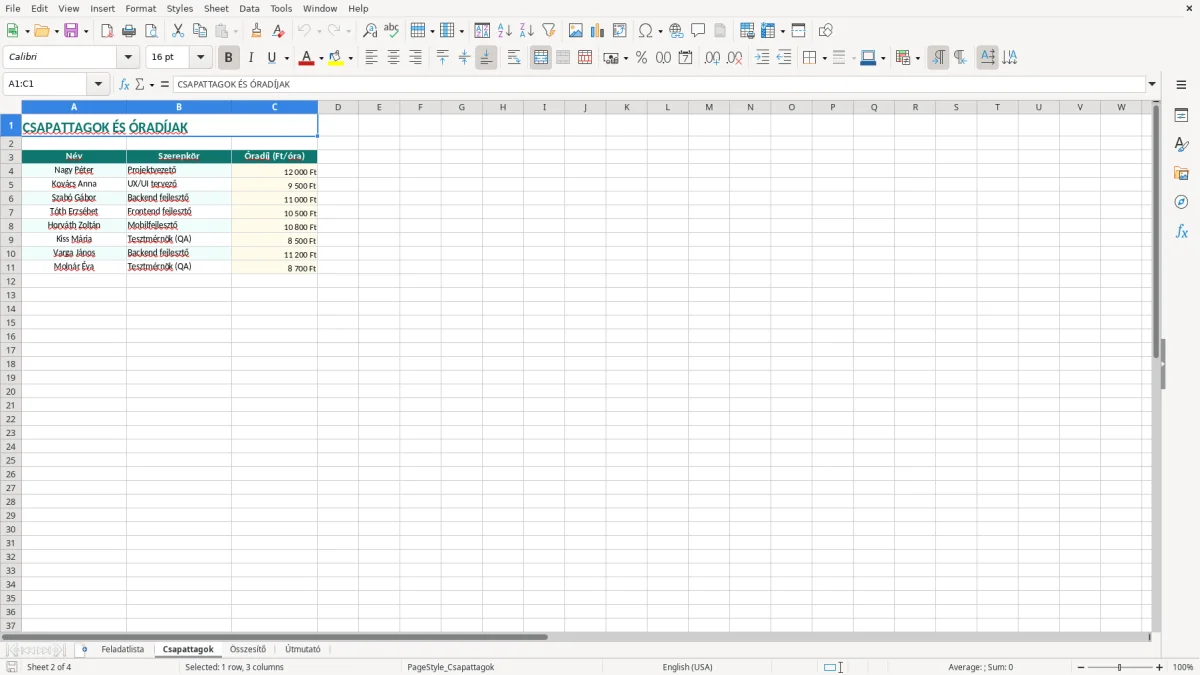1200x675 pixels.
Task: Click English (USA) language in status bar
Action: 688,667
